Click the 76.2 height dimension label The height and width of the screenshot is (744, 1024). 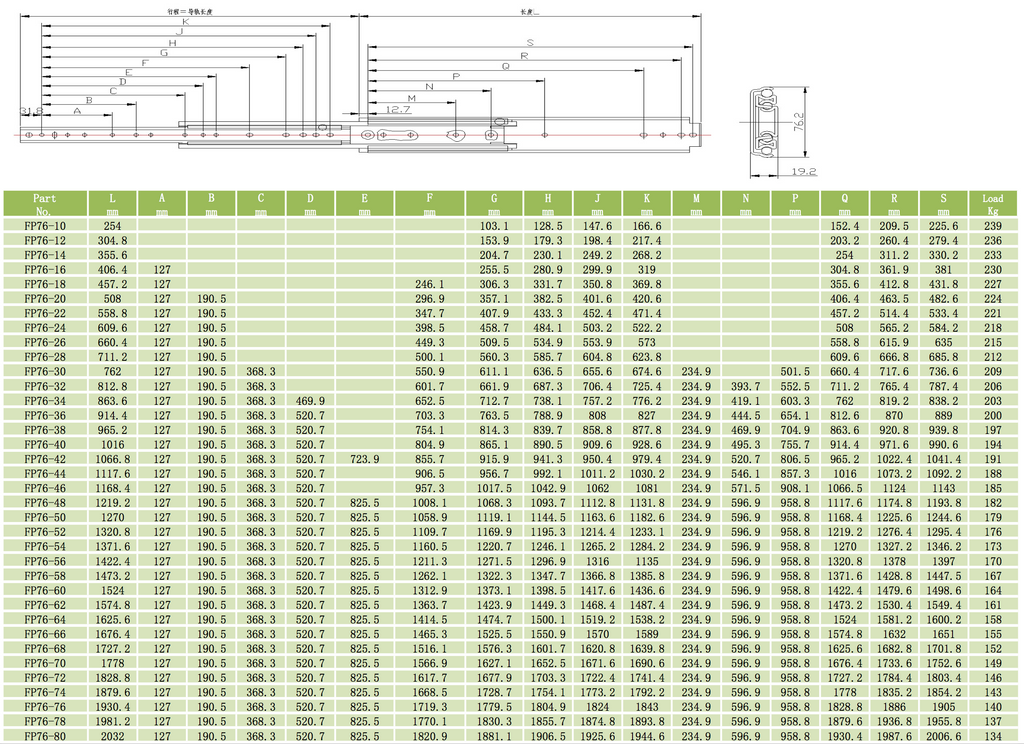click(x=799, y=121)
